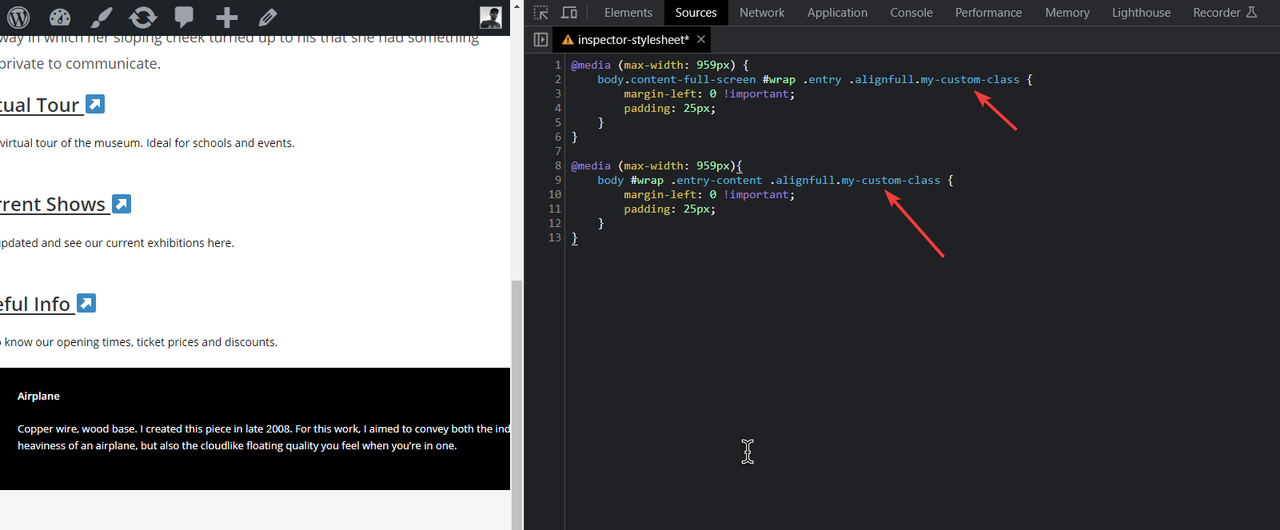Click the arrow icon beside Useful Info

(x=86, y=303)
